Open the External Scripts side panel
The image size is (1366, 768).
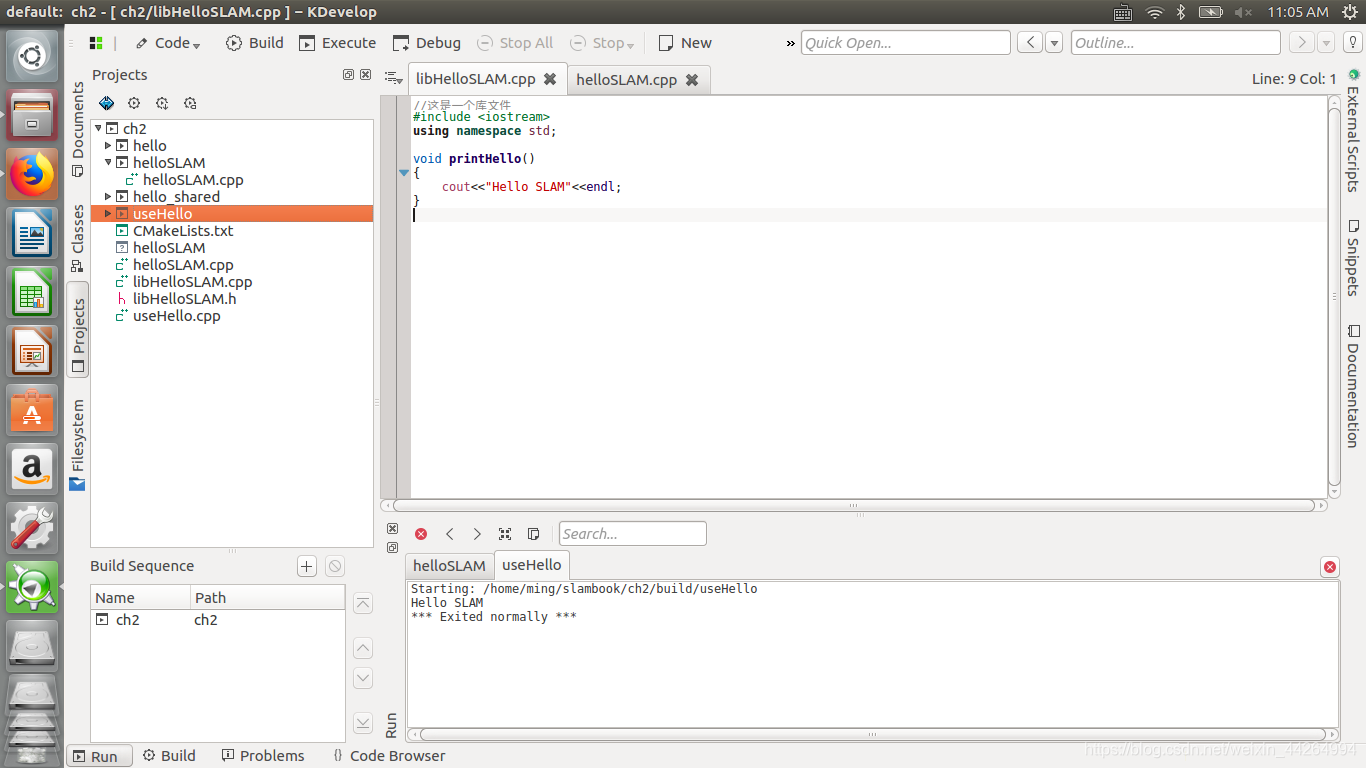click(1353, 130)
